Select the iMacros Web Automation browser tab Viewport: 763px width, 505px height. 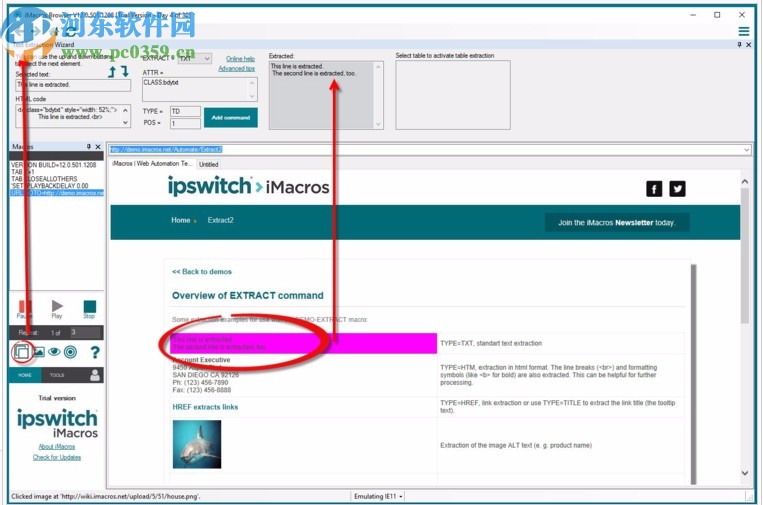[x=152, y=164]
